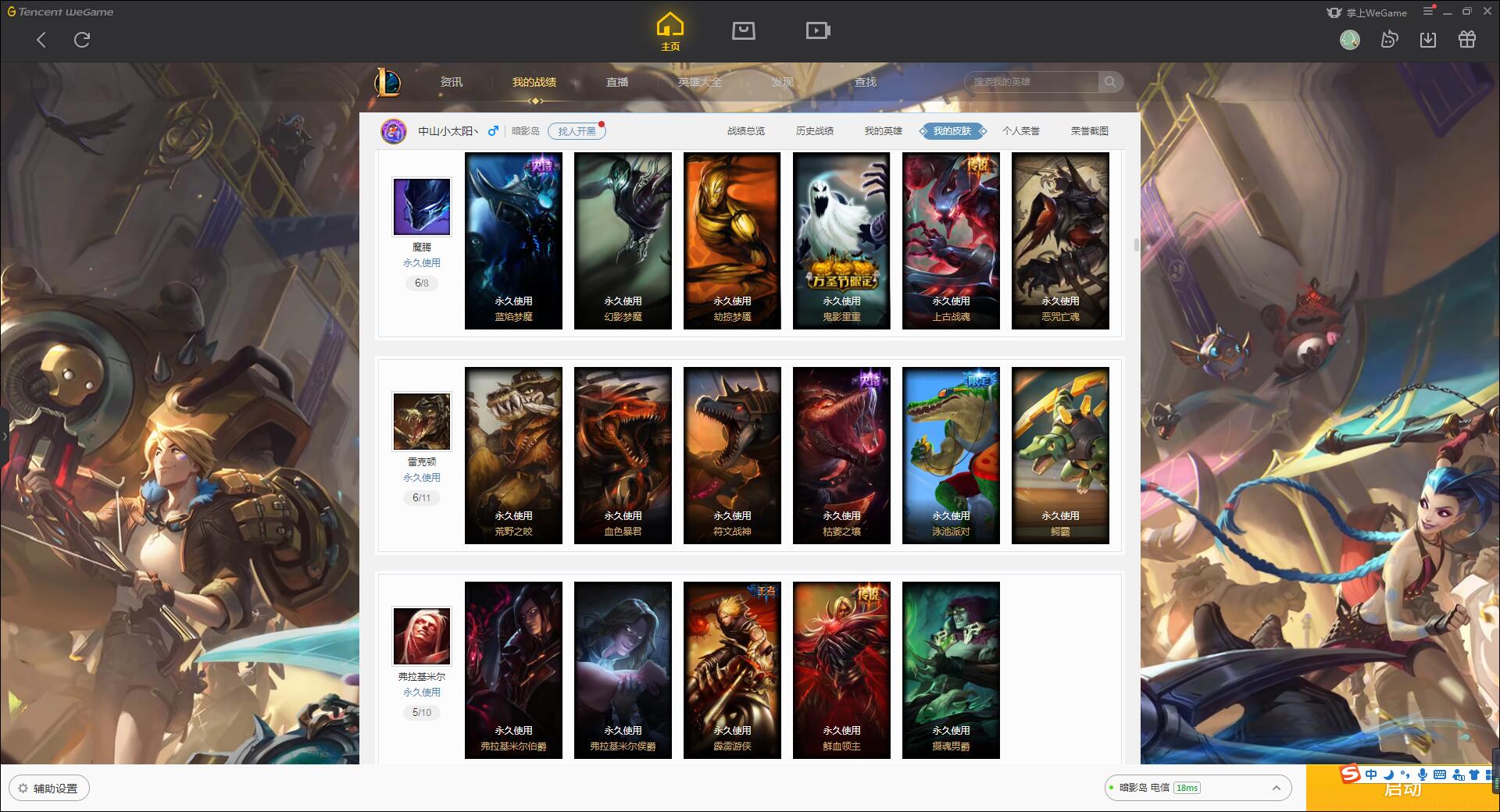
Task: Open the Sogou skin shirt icon
Action: 1474,775
